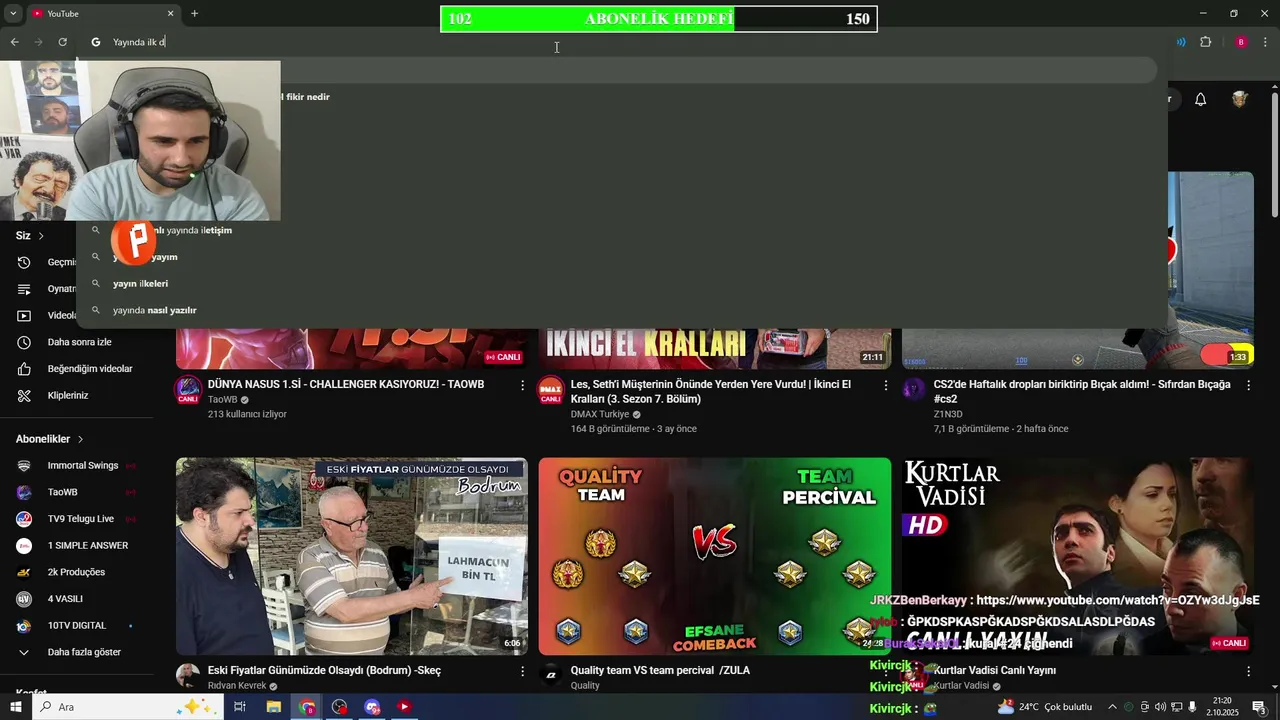Open File Explorer from taskbar
The image size is (1280, 720).
coord(273,707)
